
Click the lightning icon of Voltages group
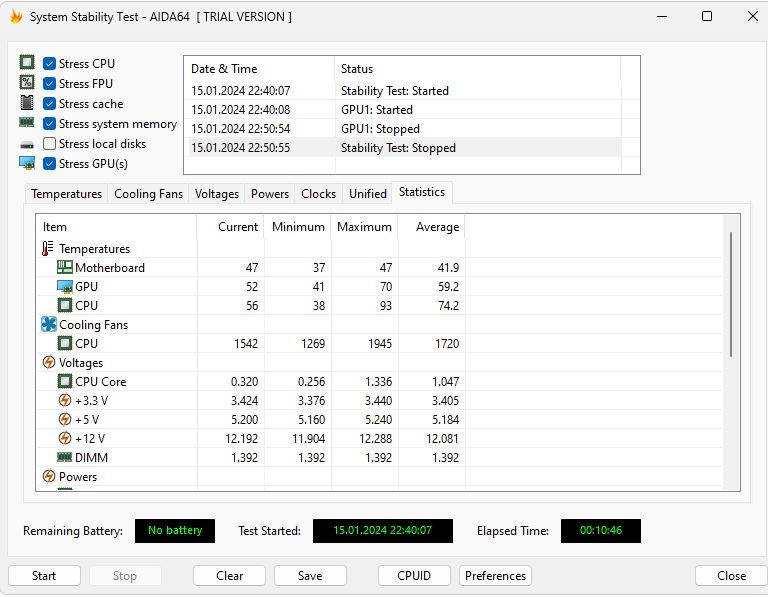point(48,362)
